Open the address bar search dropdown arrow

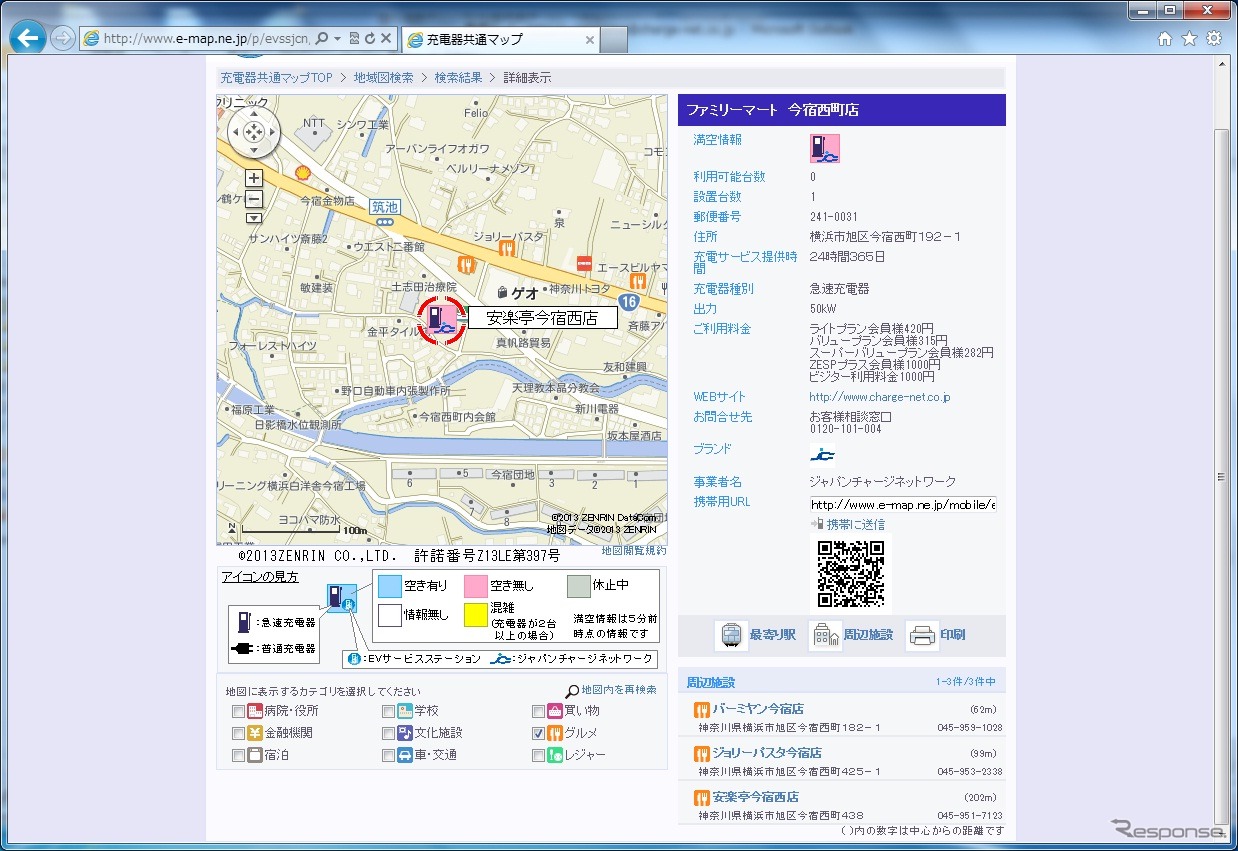click(338, 39)
